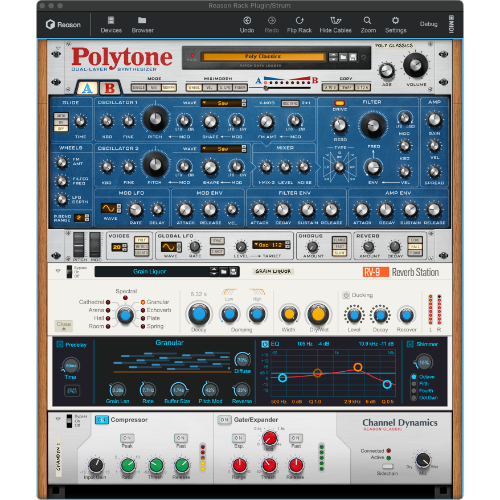The image size is (500, 500).
Task: Click the RV-9 Close button
Action: pos(64,326)
